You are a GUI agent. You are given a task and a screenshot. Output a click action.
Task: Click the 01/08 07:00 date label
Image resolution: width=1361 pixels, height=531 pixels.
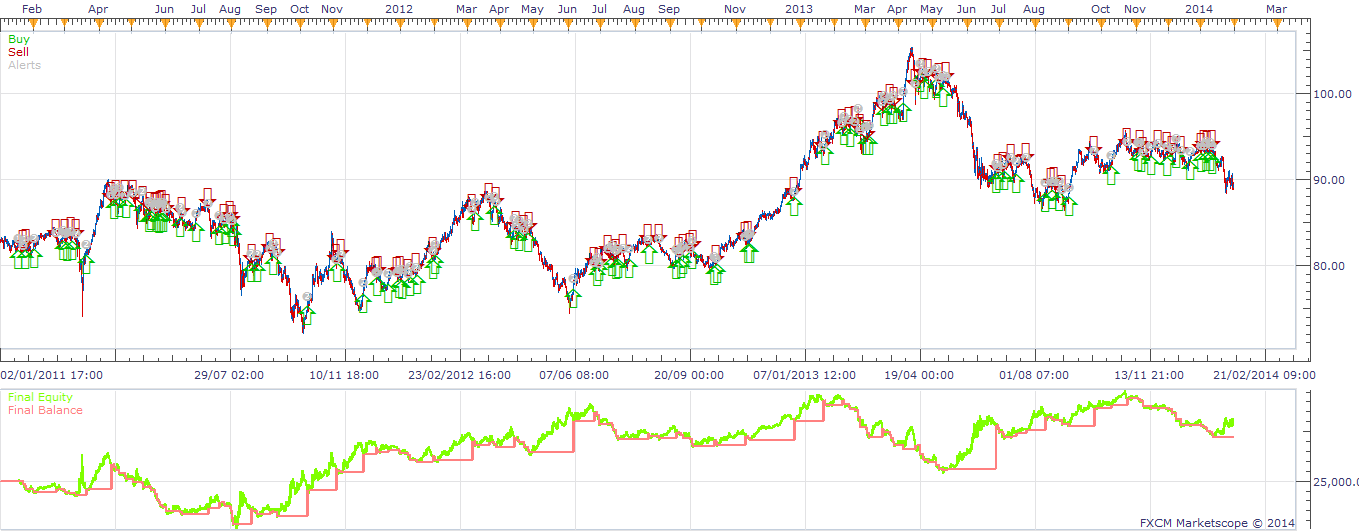point(1034,375)
